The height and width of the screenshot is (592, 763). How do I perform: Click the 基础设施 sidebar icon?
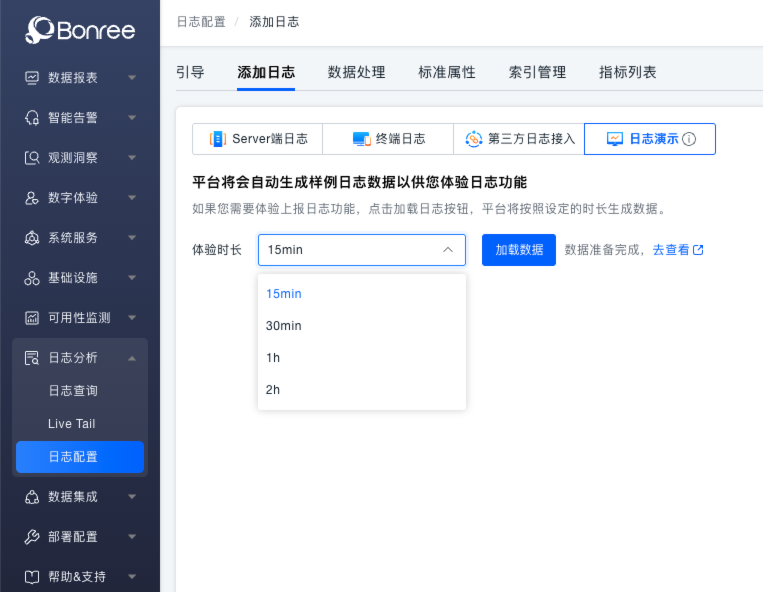pos(32,278)
